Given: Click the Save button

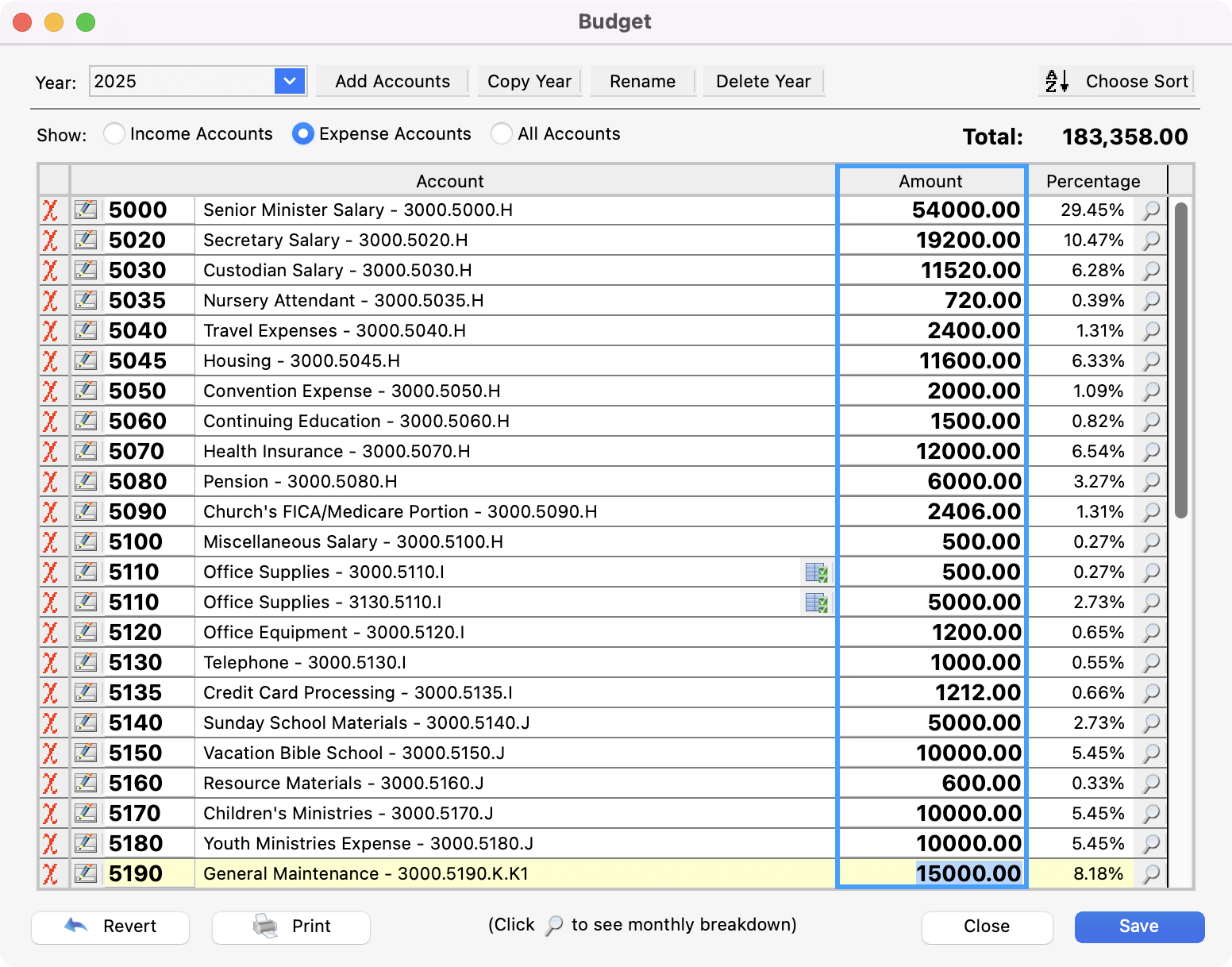Looking at the screenshot, I should coord(1138,927).
